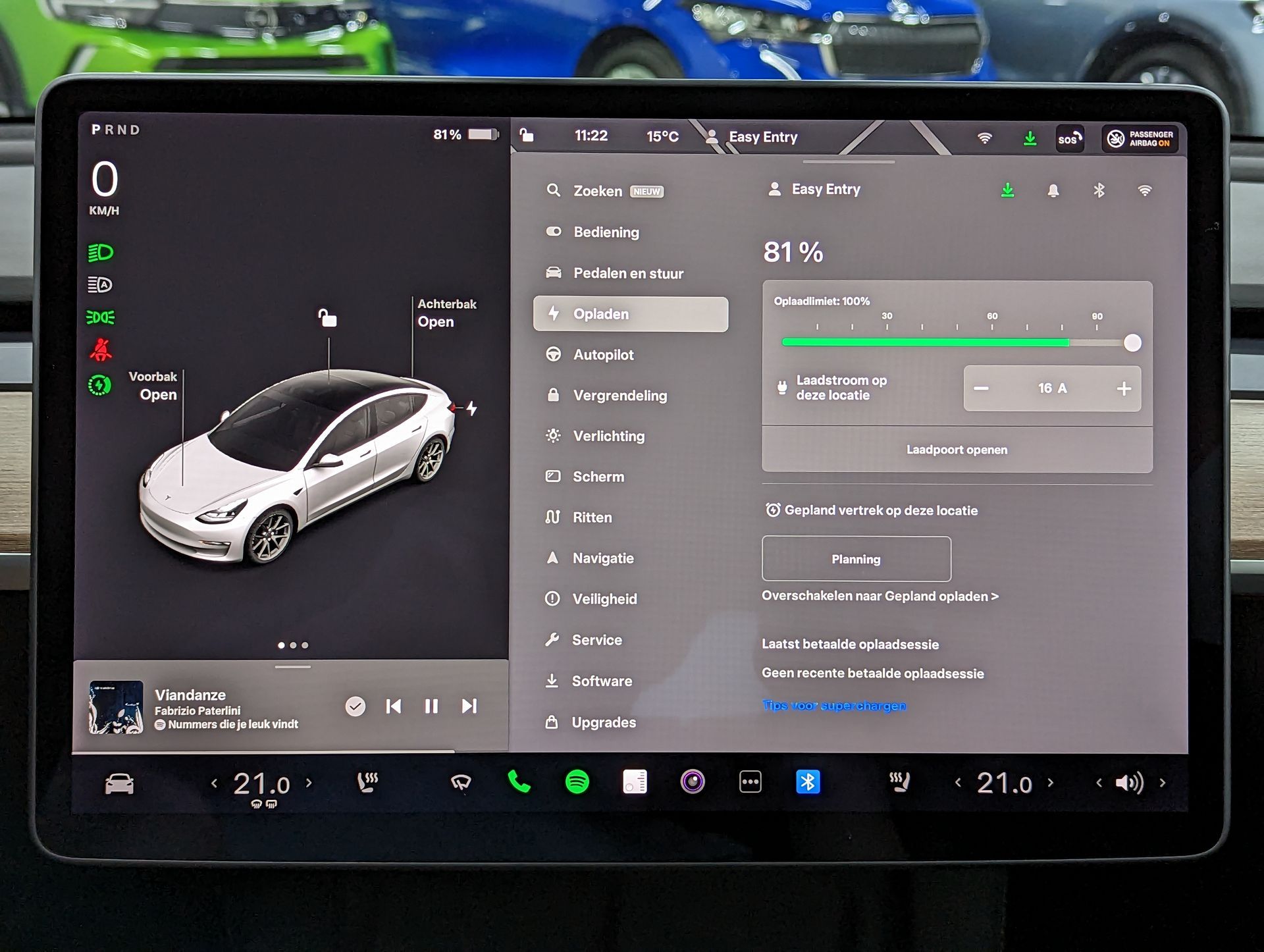
Task: Pause the current song
Action: click(431, 706)
